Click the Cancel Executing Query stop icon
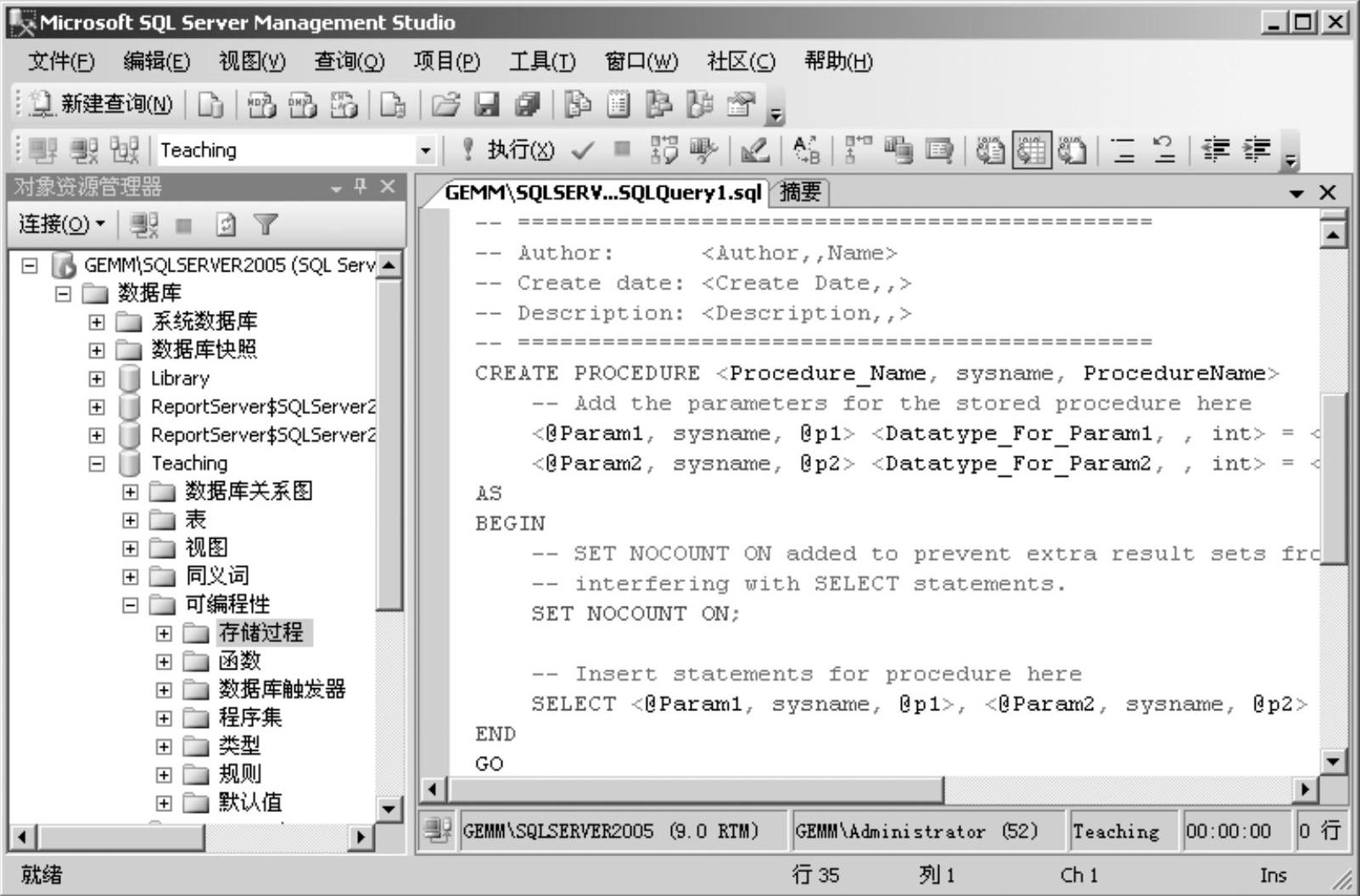 point(623,149)
